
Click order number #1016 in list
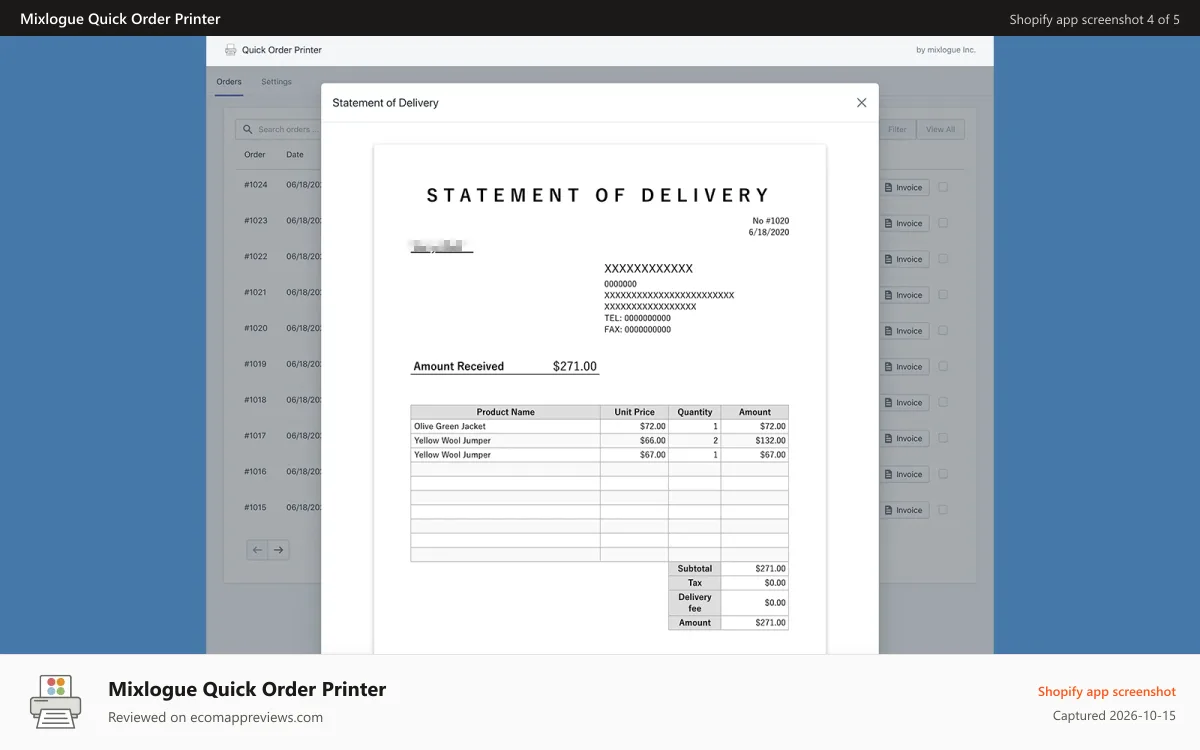[x=256, y=471]
